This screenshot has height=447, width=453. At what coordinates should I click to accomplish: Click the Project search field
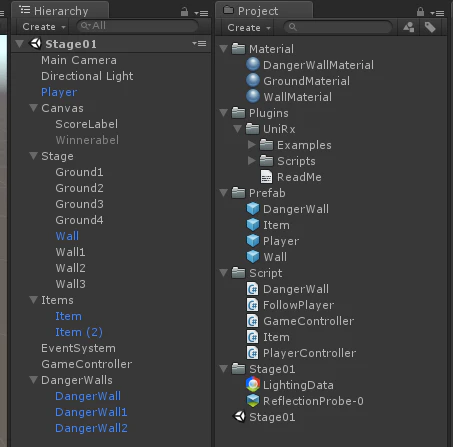(338, 27)
